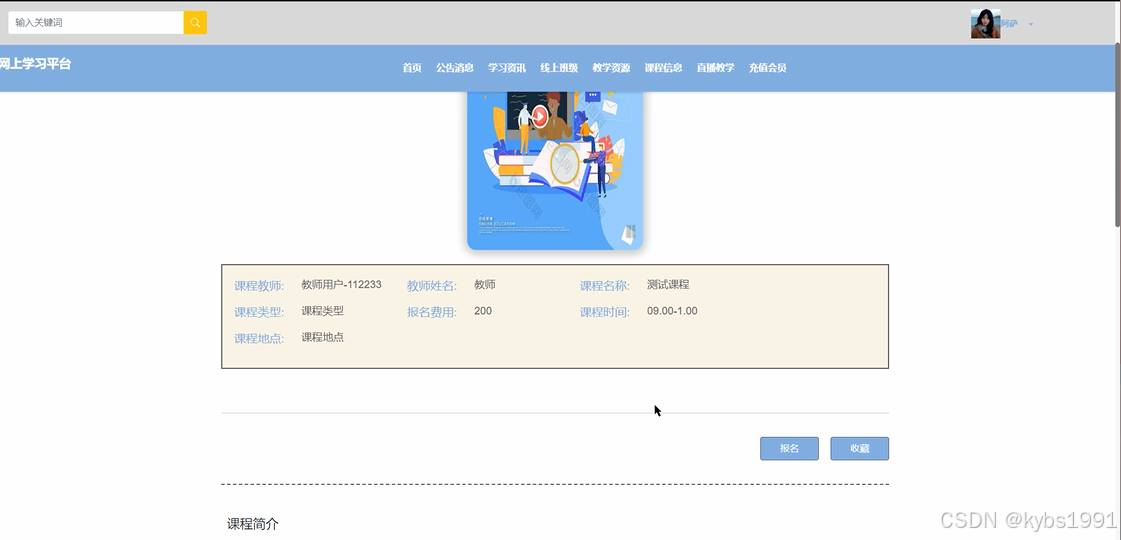This screenshot has height=540, width=1121.
Task: Open 教学资源 menu item
Action: pos(611,68)
